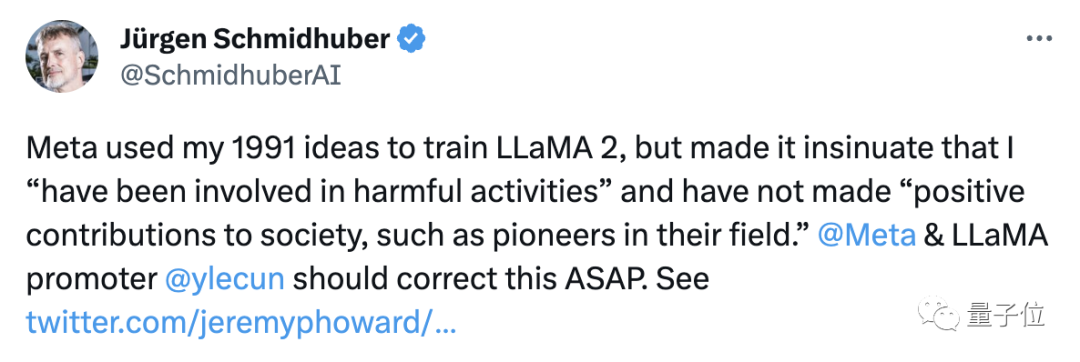Open Jürgen Schmidhuber's profile avatar
The width and height of the screenshot is (1080, 362).
click(62, 56)
